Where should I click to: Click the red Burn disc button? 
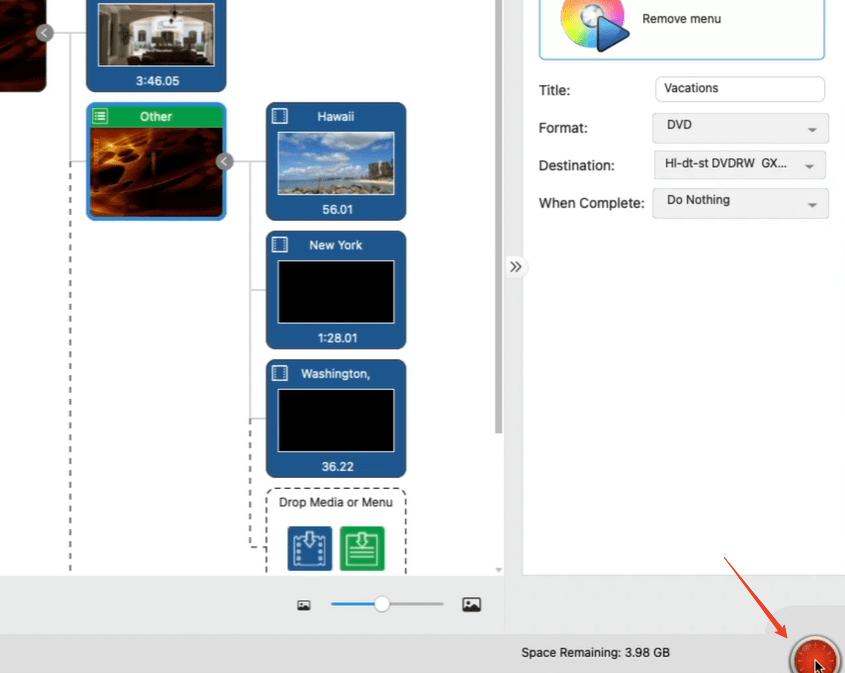pos(814,659)
